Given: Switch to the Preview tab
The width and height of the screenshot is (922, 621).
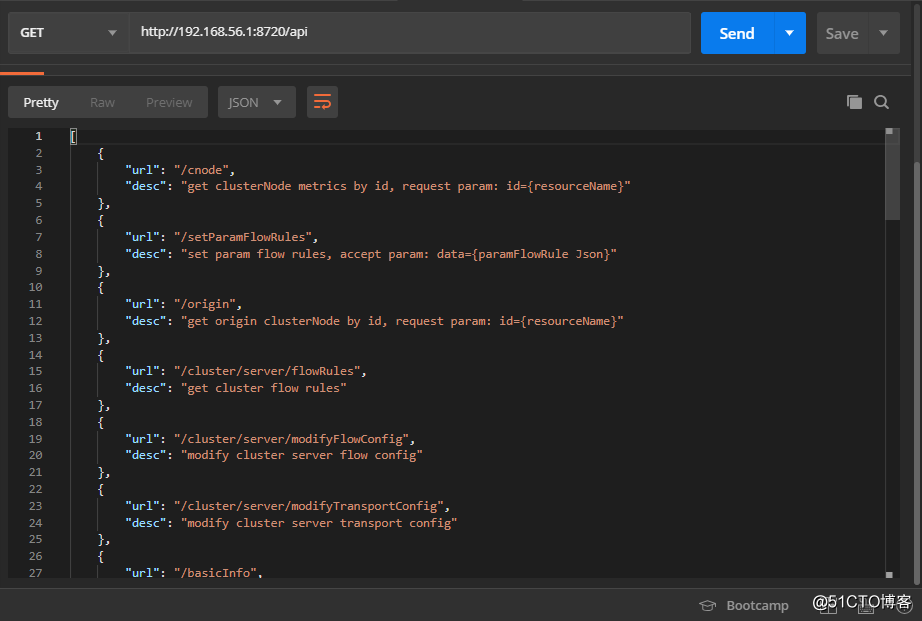Looking at the screenshot, I should 169,102.
